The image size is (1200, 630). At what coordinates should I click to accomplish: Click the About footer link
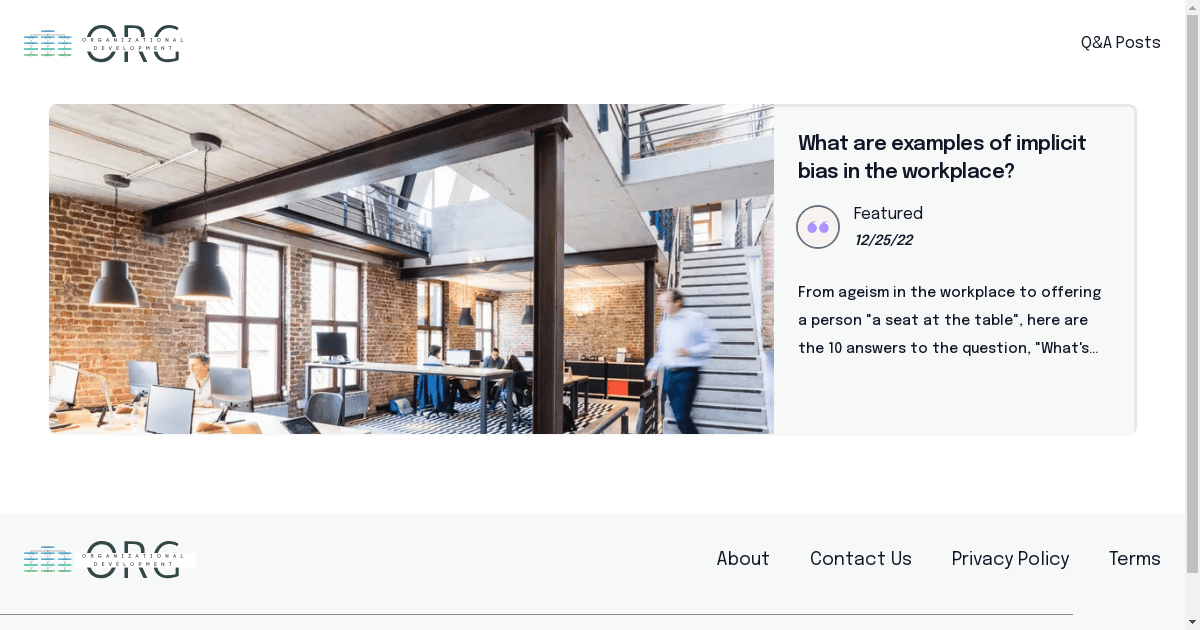tap(743, 559)
